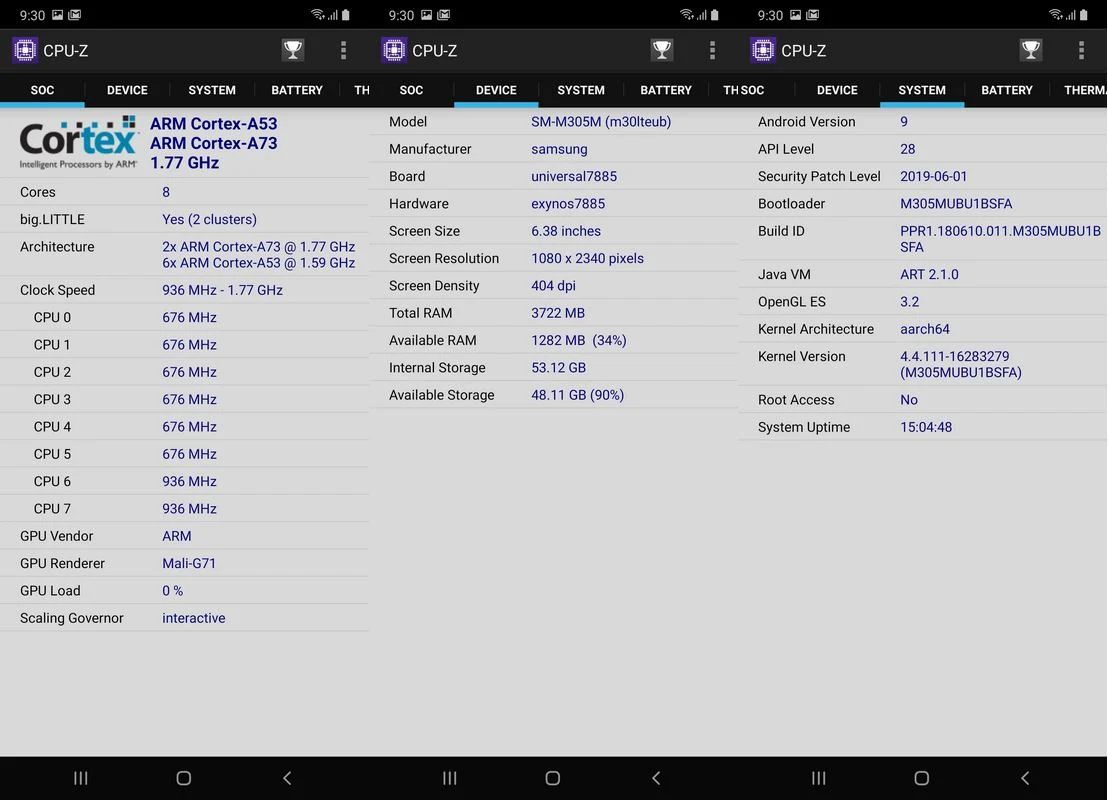
Task: Open the overflow menu in the middle screen
Action: pos(712,50)
